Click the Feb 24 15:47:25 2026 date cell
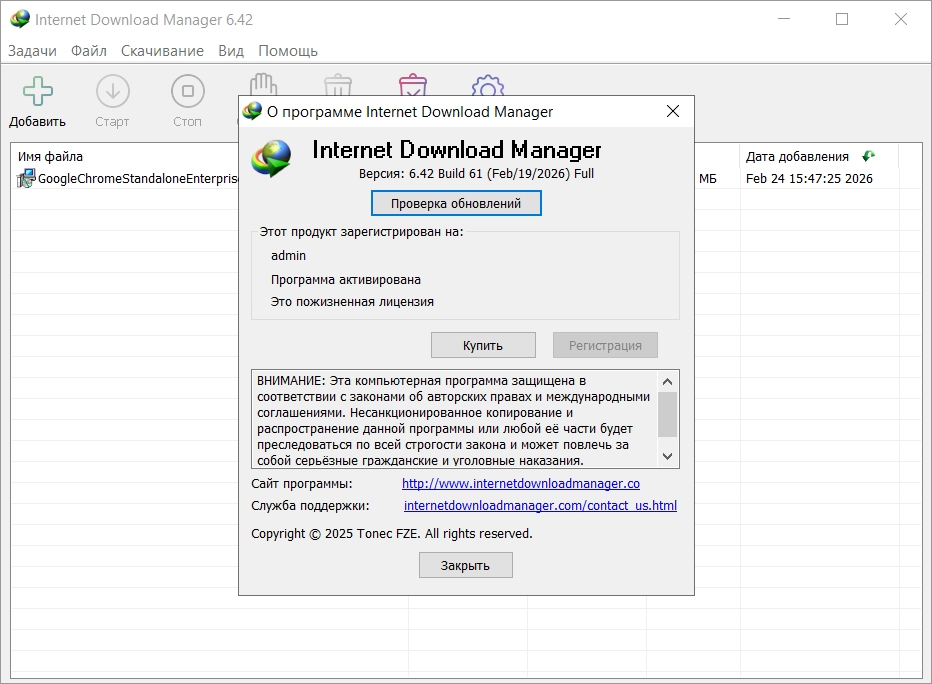 pyautogui.click(x=809, y=178)
